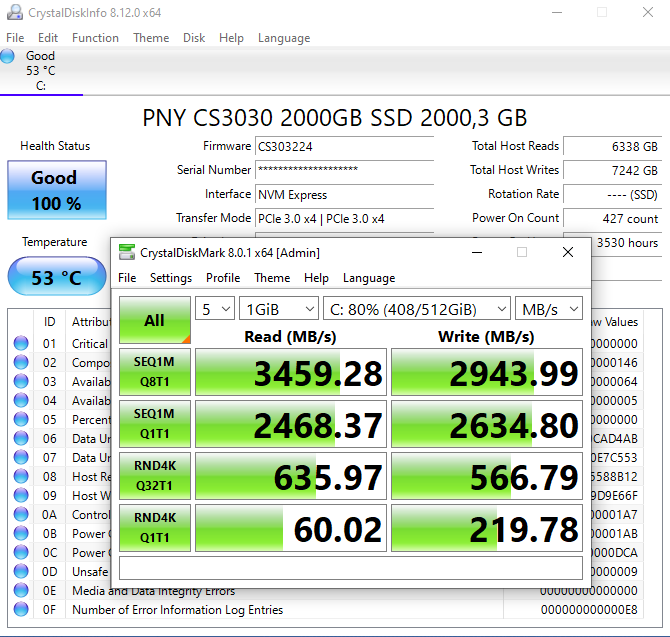The height and width of the screenshot is (637, 670).
Task: Click Total Host Writes value 7242 GB
Action: click(612, 170)
